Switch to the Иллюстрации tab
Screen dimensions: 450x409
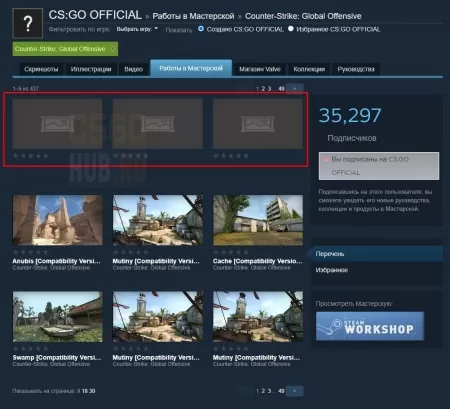coord(91,69)
